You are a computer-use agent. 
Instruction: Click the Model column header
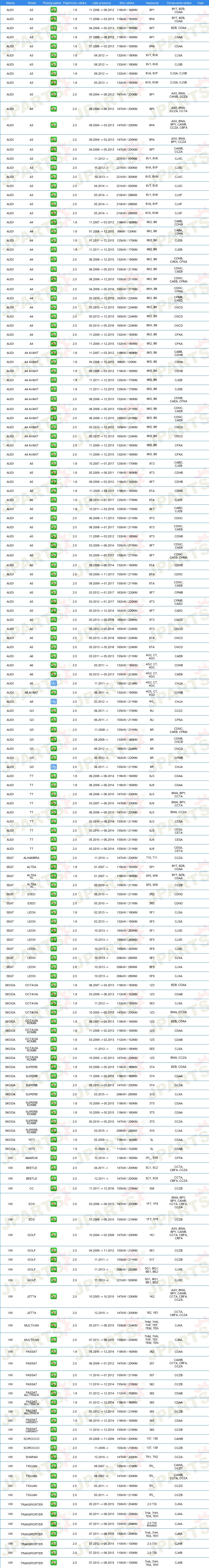pos(32,2)
